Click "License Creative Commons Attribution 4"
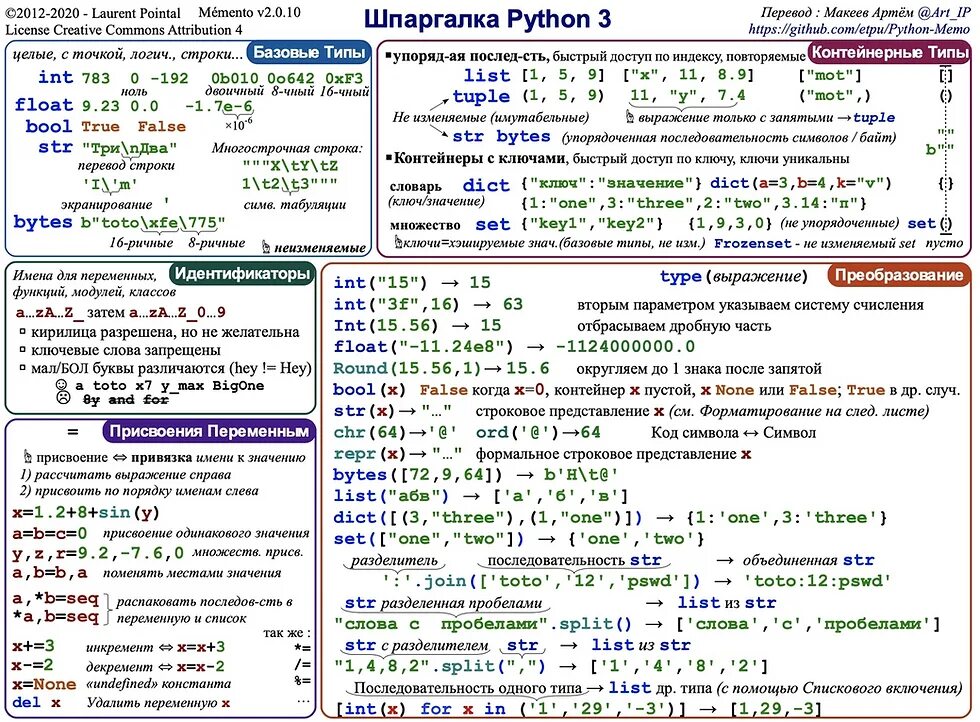This screenshot has width=980, height=722. (124, 30)
